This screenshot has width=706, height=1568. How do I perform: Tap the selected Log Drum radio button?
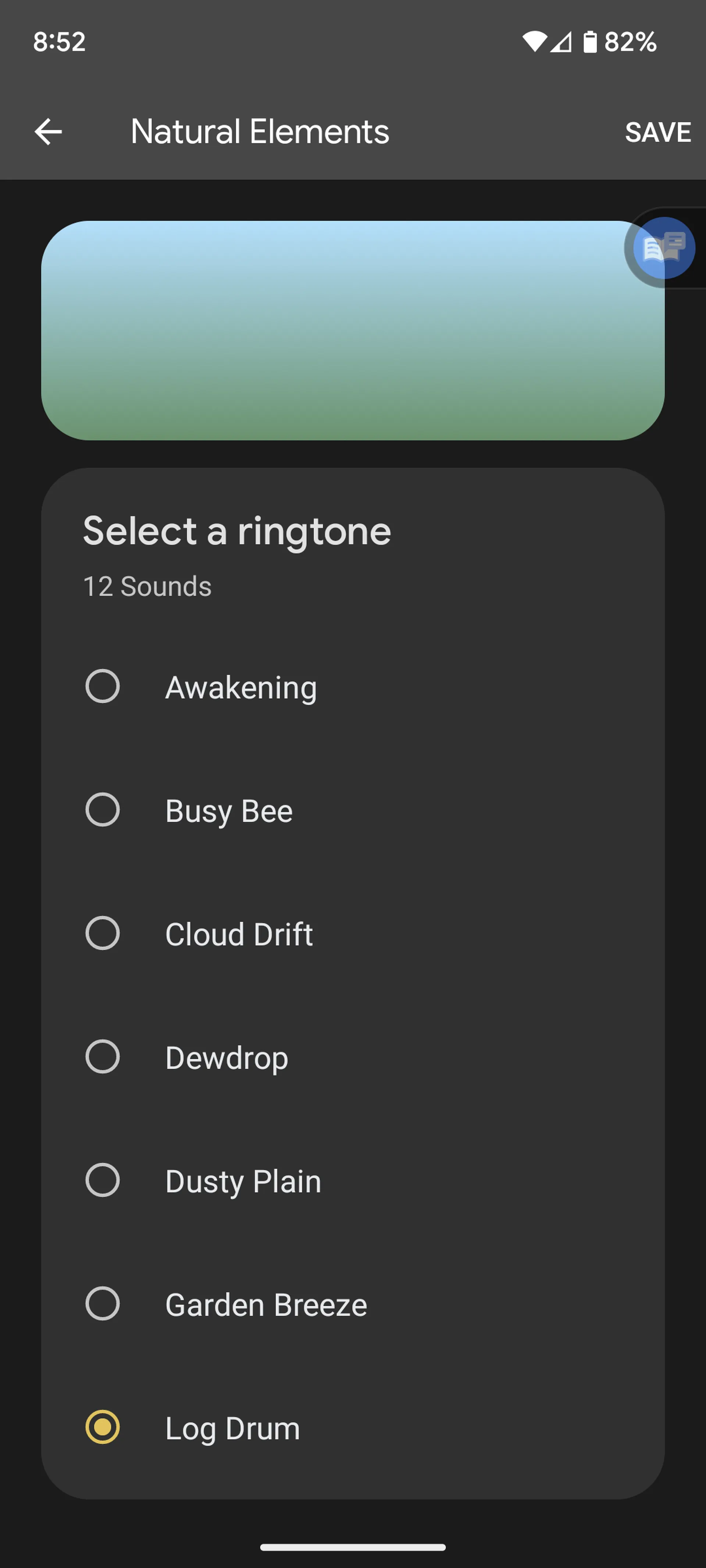point(102,1427)
